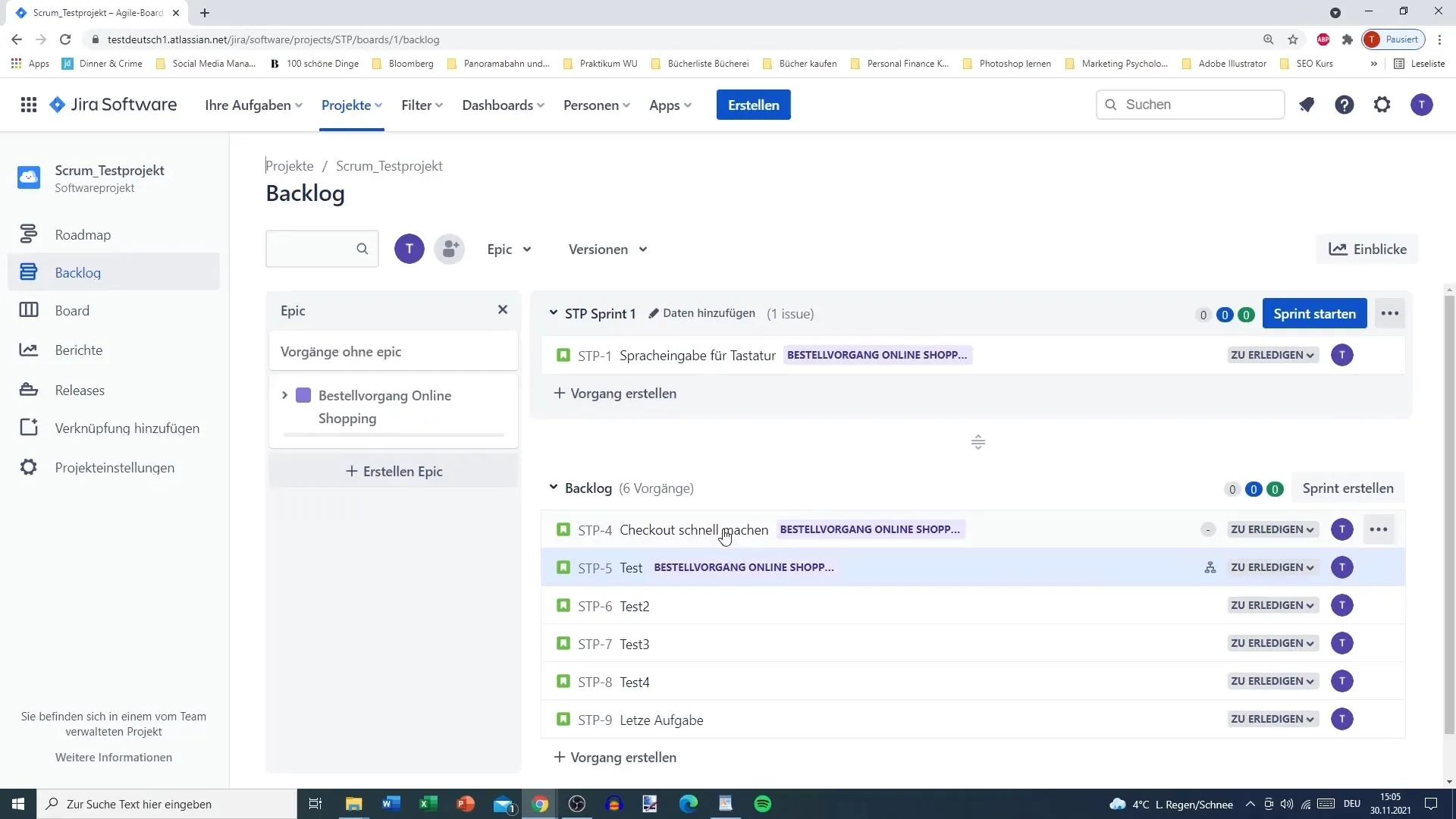1456x819 pixels.
Task: Open sprint actions menu for STP Sprint 1
Action: point(1390,313)
